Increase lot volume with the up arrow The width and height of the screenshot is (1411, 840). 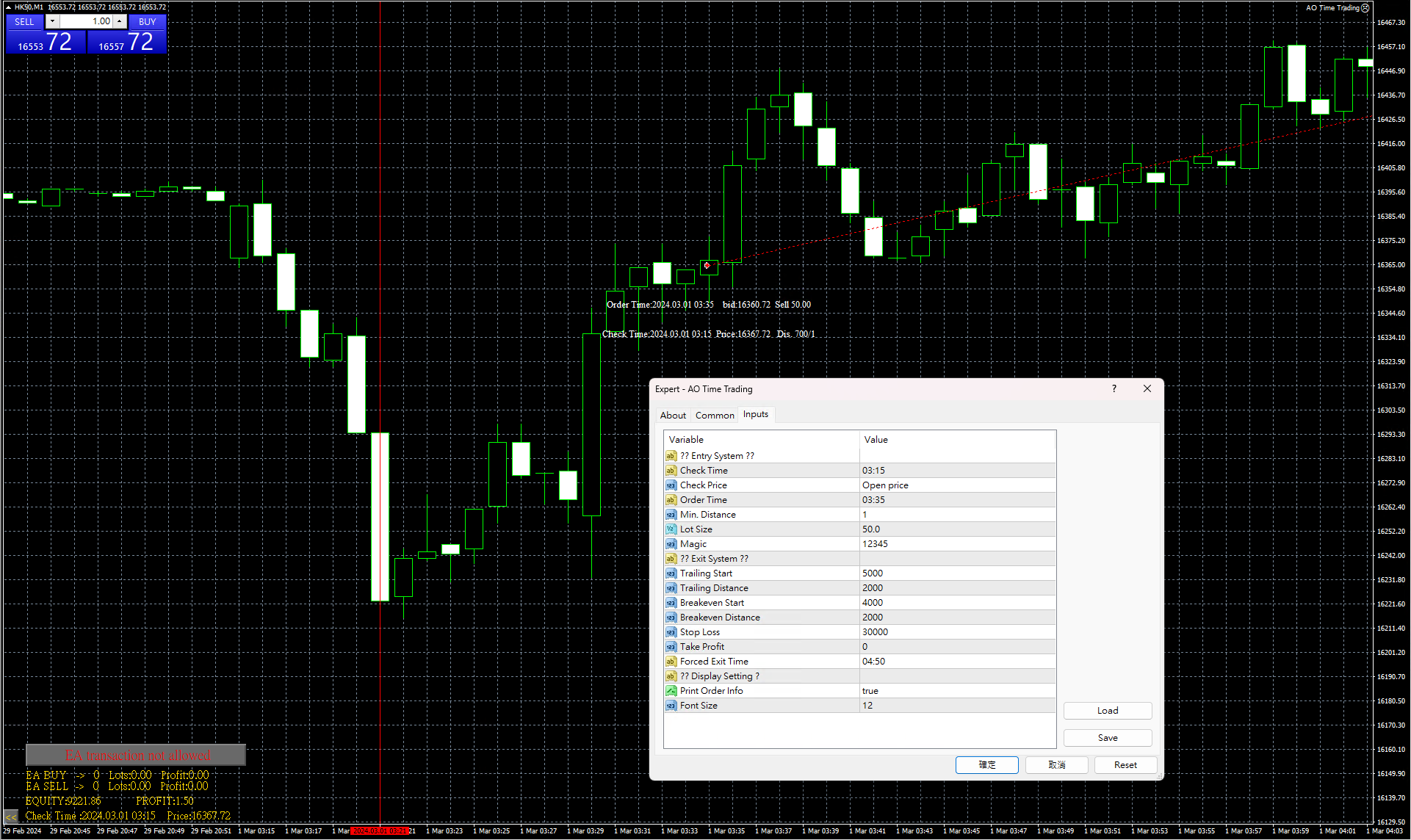click(x=119, y=21)
